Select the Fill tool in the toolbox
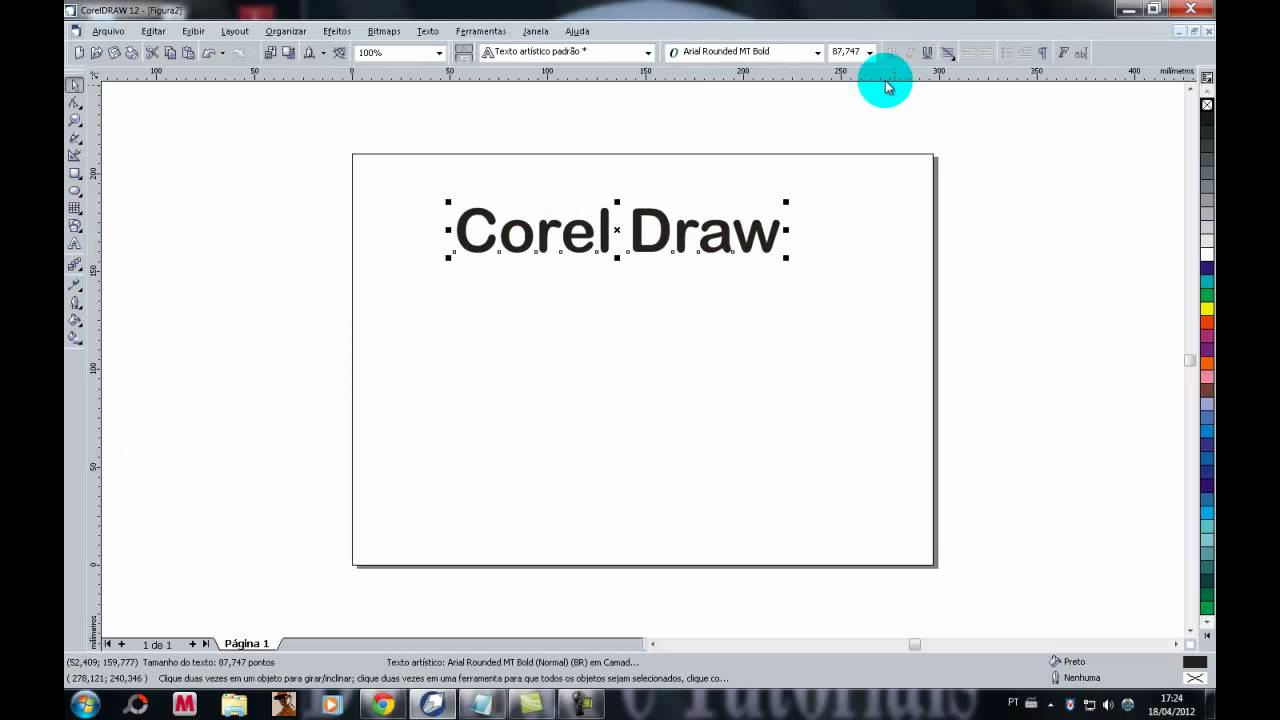Screen dimensions: 1280x720 [75, 320]
